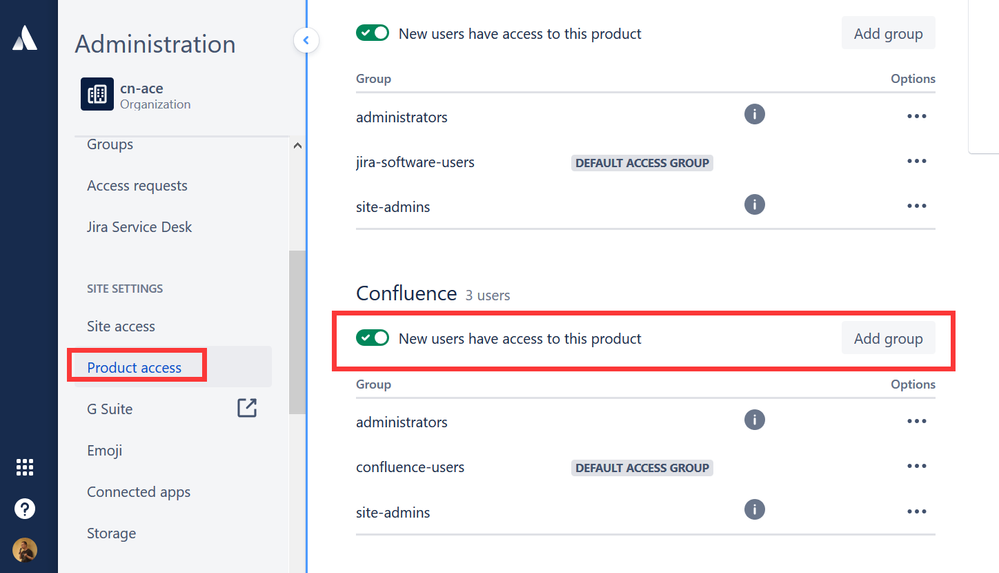Click the user profile avatar

(25, 549)
